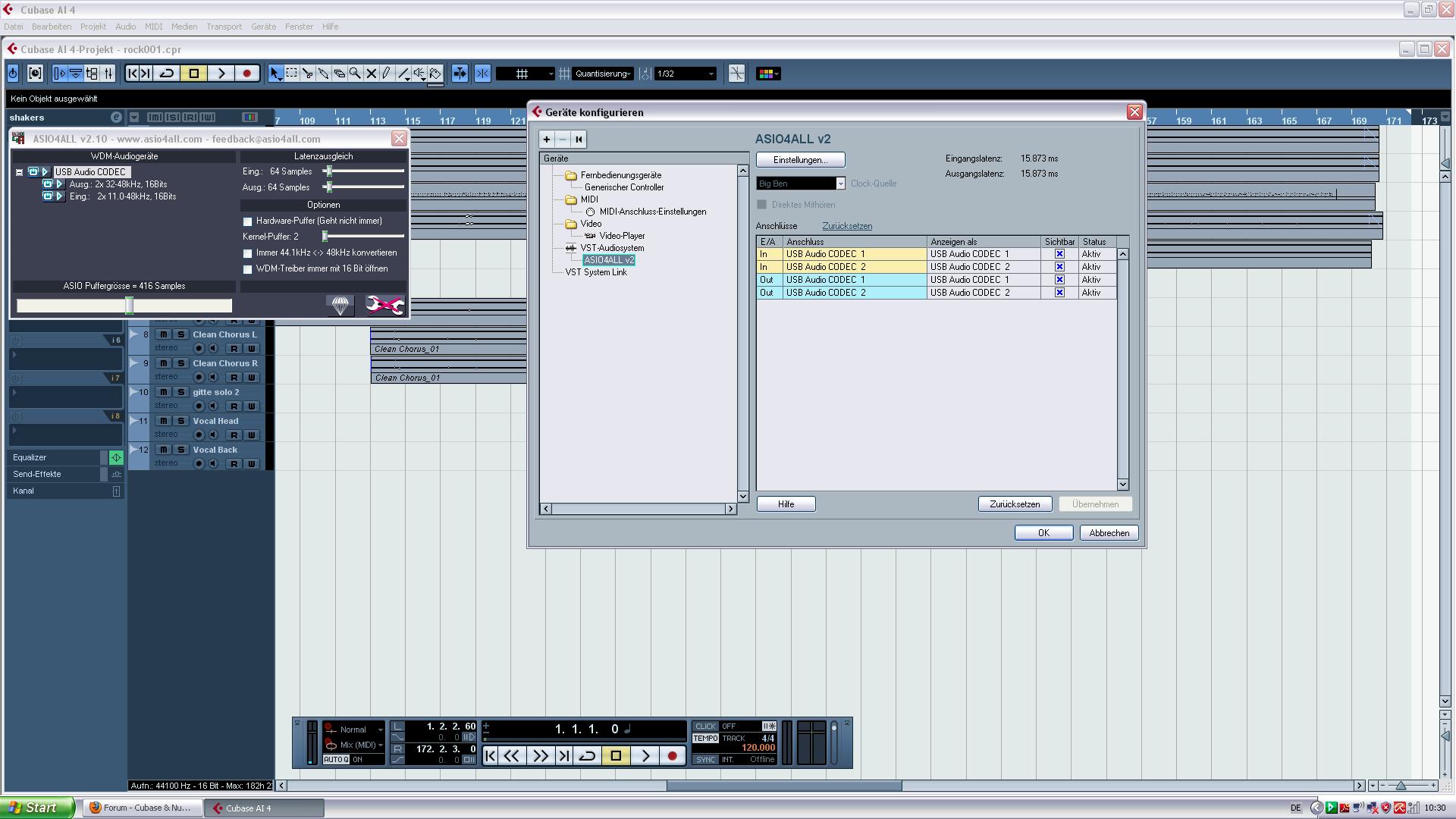1456x819 pixels.
Task: Uncheck Sichtbar for In USB Audio CODEC 2
Action: pos(1059,267)
